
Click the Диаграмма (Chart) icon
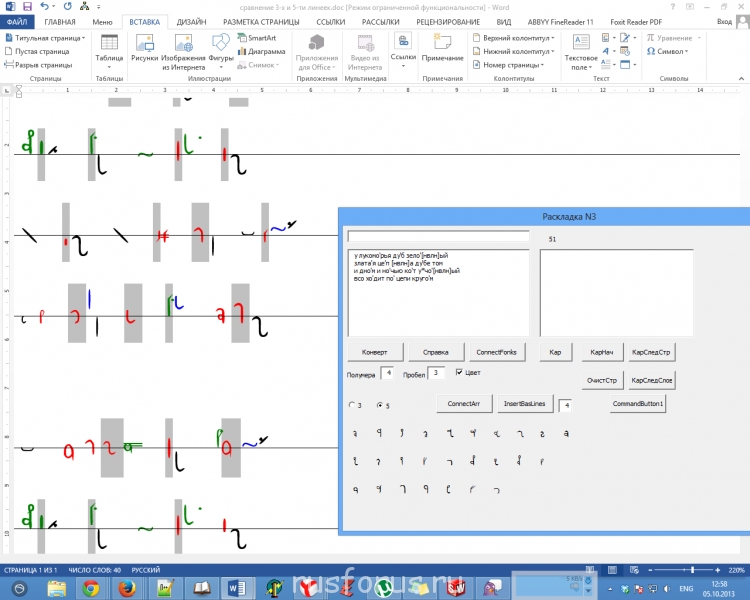pyautogui.click(x=260, y=51)
